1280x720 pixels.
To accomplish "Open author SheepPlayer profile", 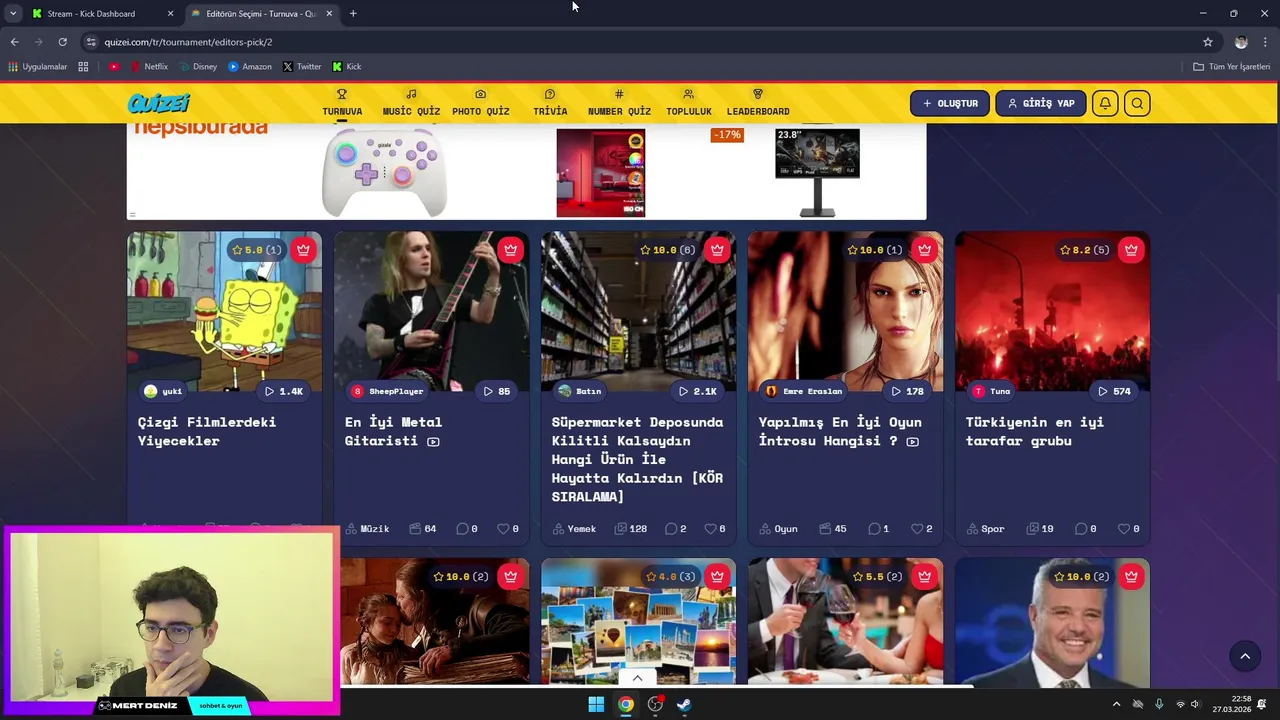I will tap(388, 391).
